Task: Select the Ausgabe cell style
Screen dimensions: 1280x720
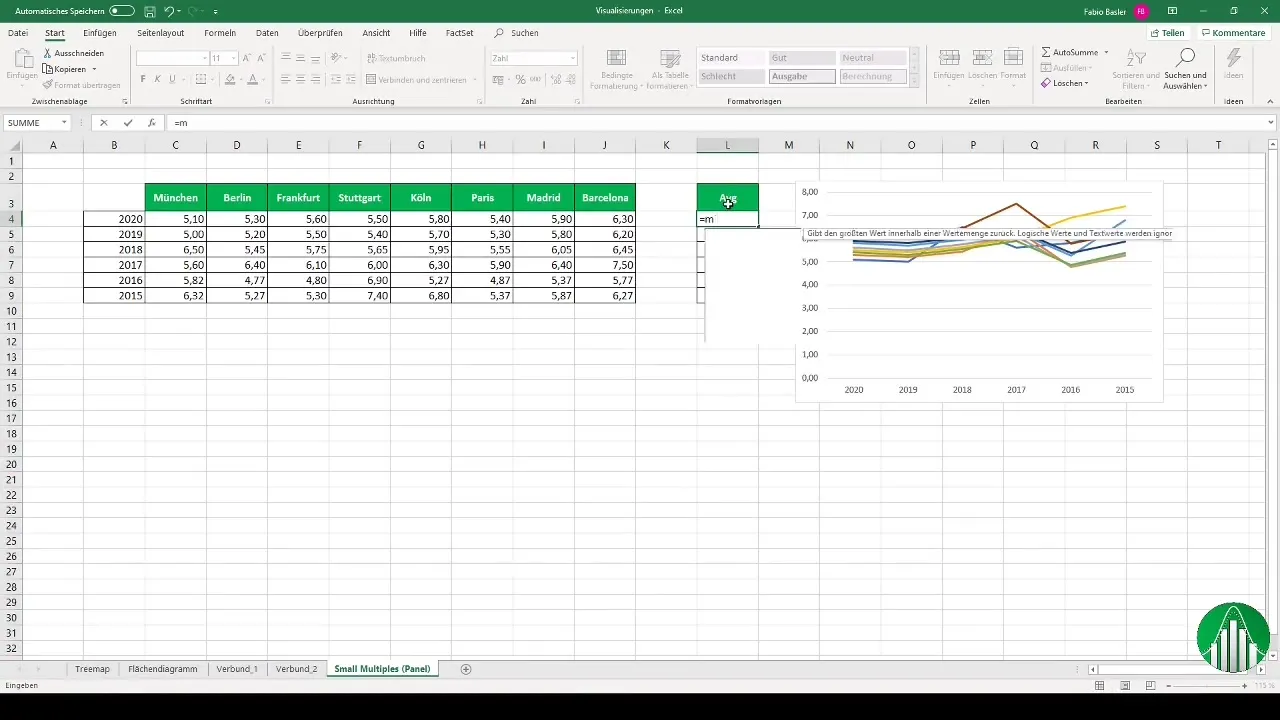Action: tap(801, 76)
